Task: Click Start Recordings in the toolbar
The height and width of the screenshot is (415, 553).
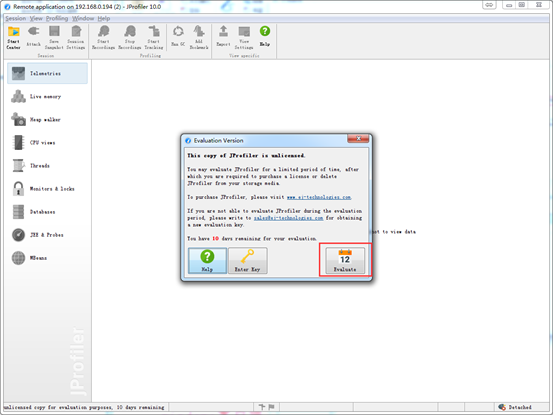Action: pyautogui.click(x=103, y=37)
